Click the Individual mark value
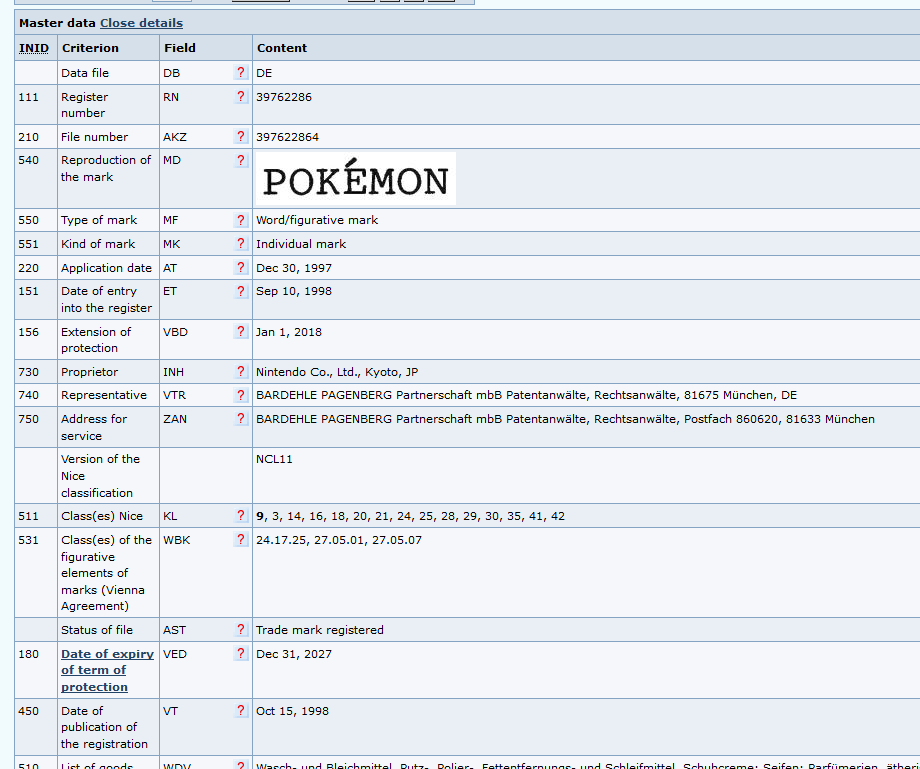The height and width of the screenshot is (769, 920). (301, 243)
